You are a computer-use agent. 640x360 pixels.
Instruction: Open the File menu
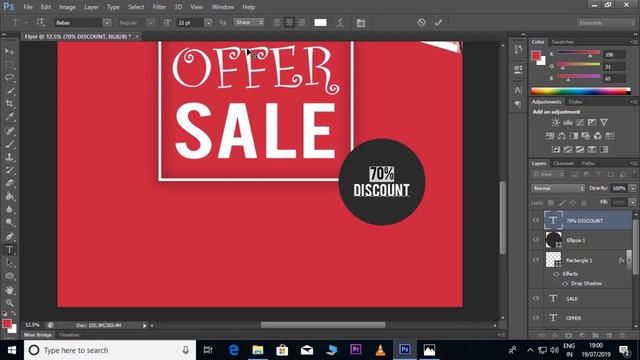28,7
